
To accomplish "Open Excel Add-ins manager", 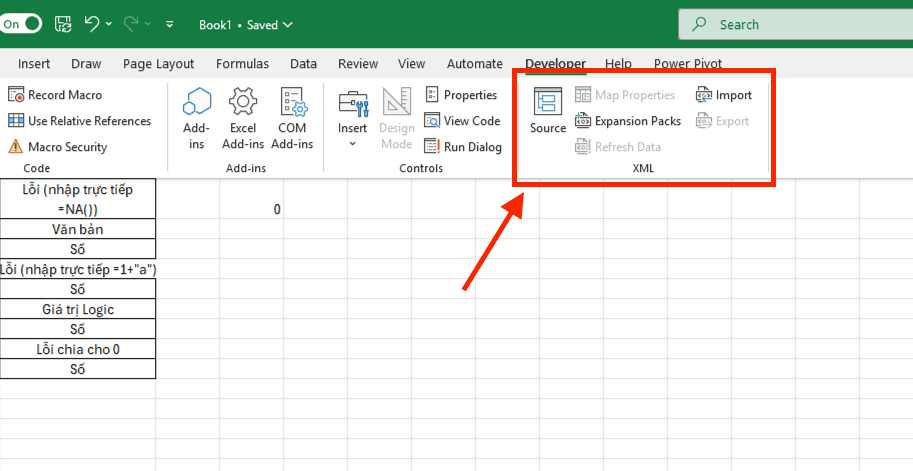I will point(243,118).
